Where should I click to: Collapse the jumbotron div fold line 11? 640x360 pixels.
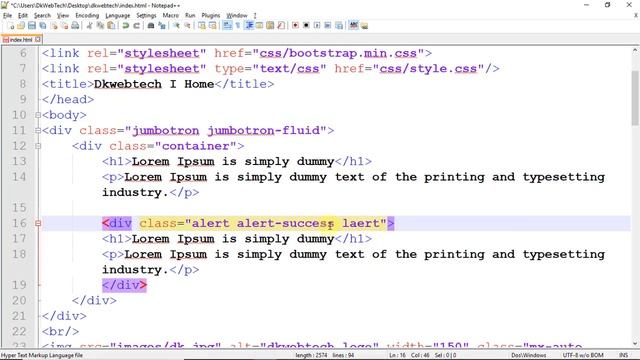click(38, 131)
